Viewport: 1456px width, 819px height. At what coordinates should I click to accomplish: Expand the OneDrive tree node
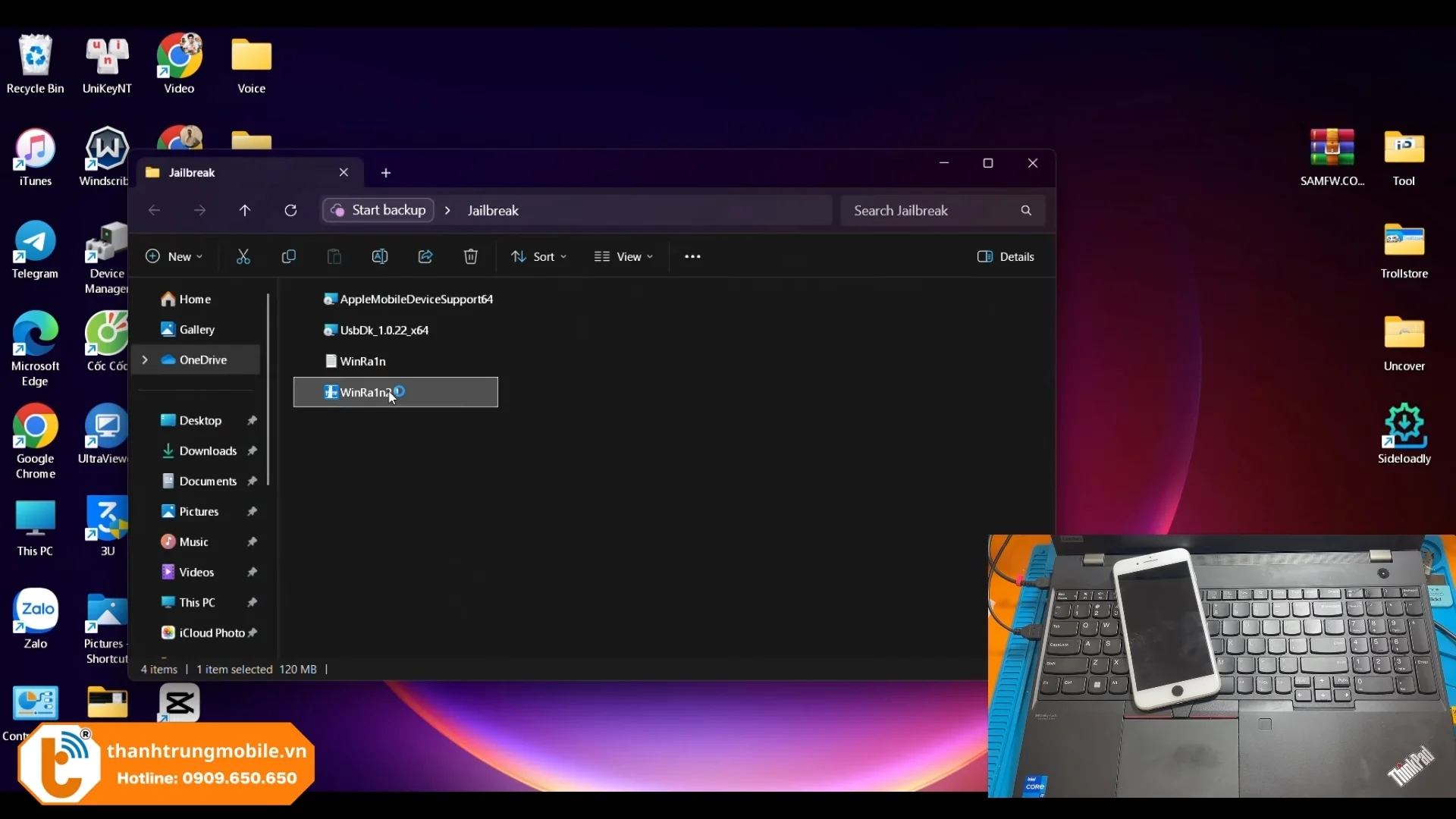tap(145, 360)
